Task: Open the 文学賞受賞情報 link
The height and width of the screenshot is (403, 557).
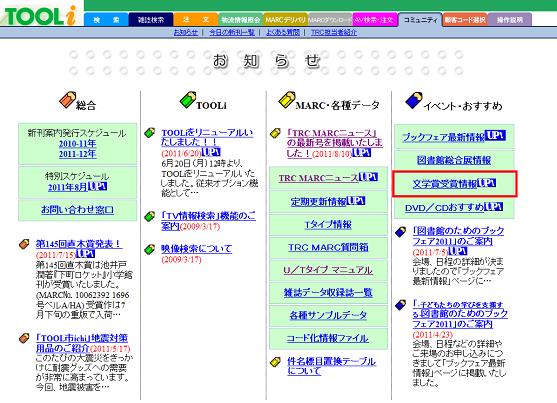Action: coord(445,184)
